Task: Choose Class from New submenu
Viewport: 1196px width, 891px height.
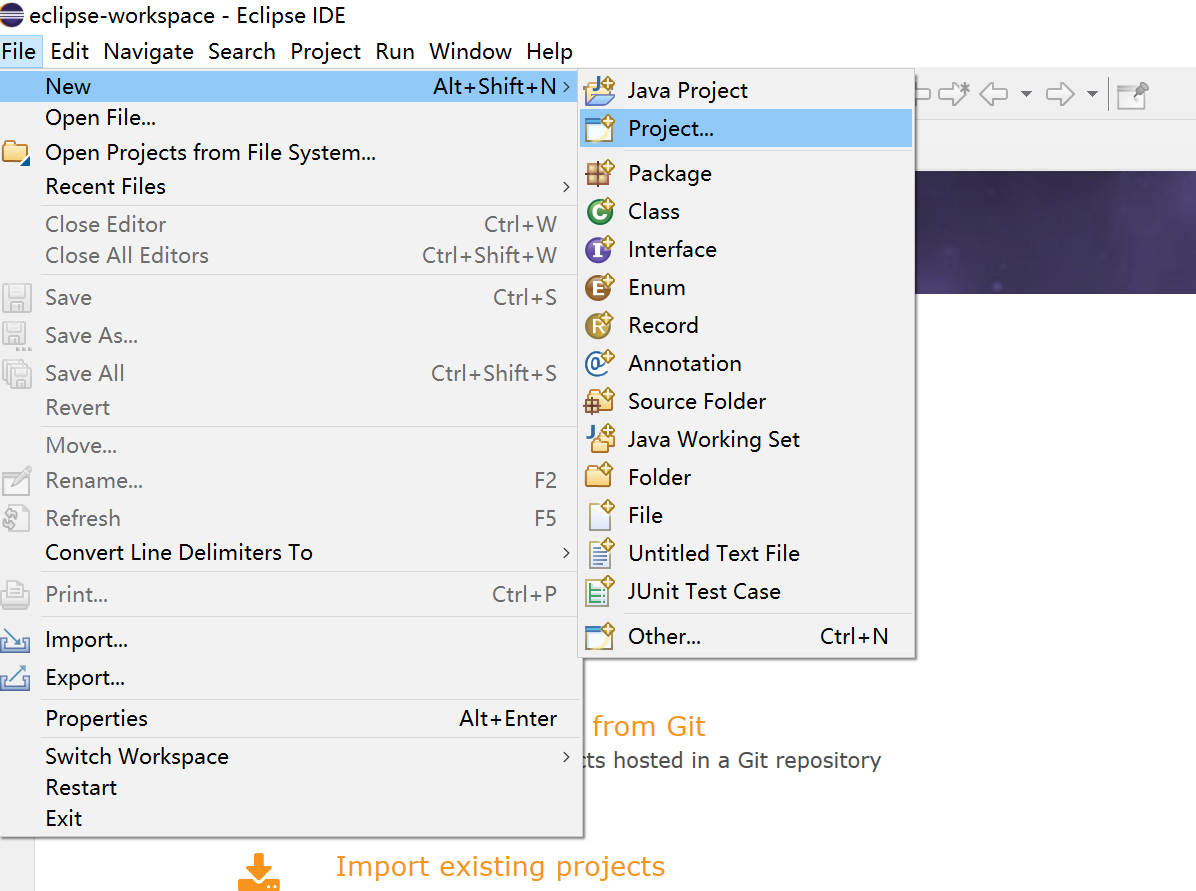Action: click(x=747, y=211)
